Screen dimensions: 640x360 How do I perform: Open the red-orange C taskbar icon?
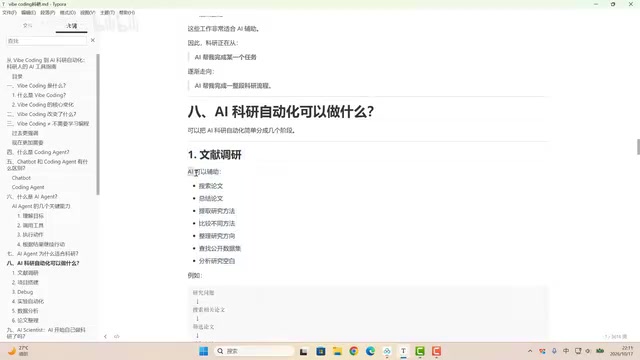[x=436, y=351]
